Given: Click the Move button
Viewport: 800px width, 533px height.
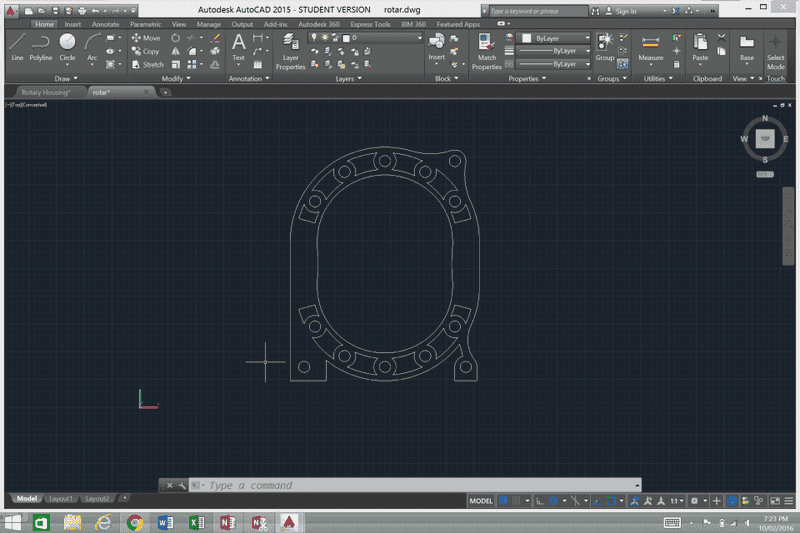Looking at the screenshot, I should (146, 38).
